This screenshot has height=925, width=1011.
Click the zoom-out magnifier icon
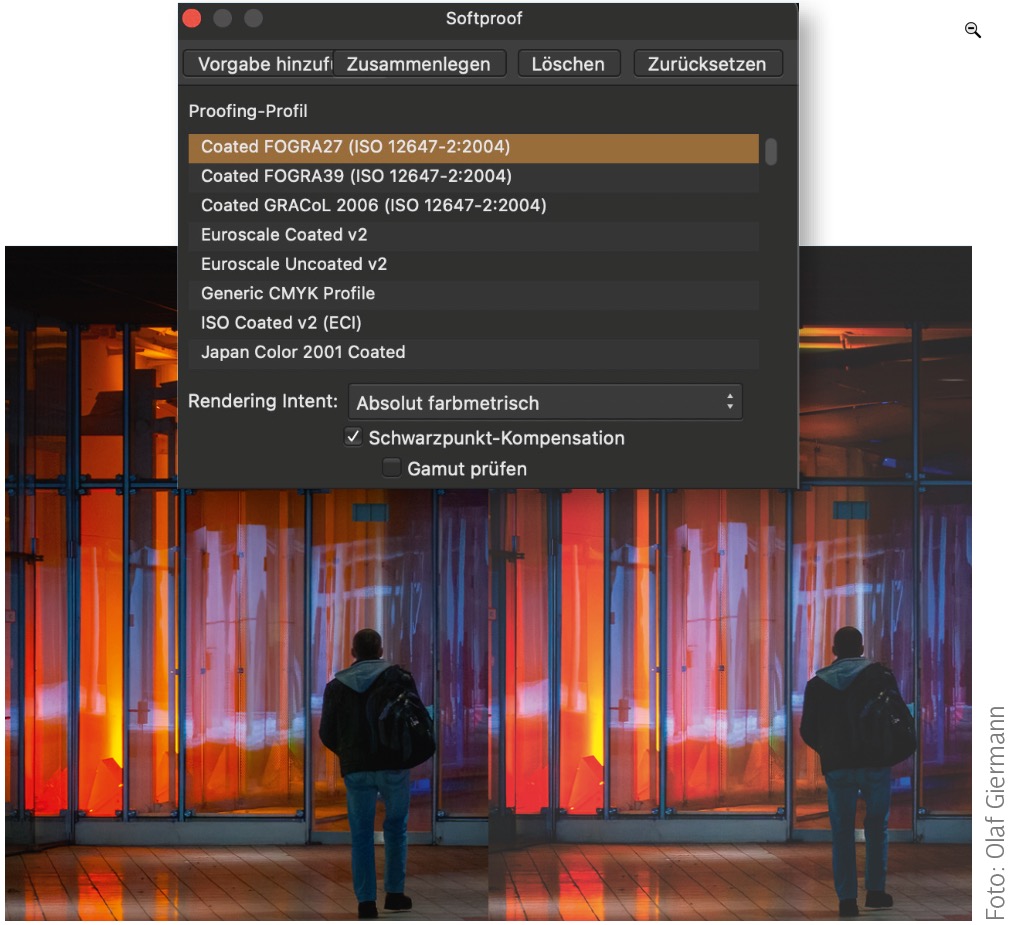point(972,30)
